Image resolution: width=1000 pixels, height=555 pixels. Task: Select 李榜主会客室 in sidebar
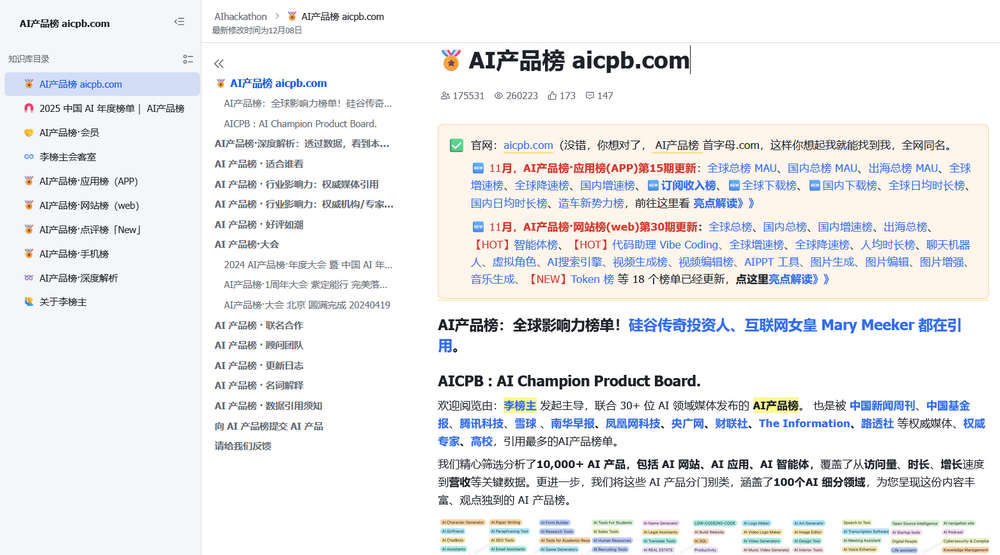[102, 157]
